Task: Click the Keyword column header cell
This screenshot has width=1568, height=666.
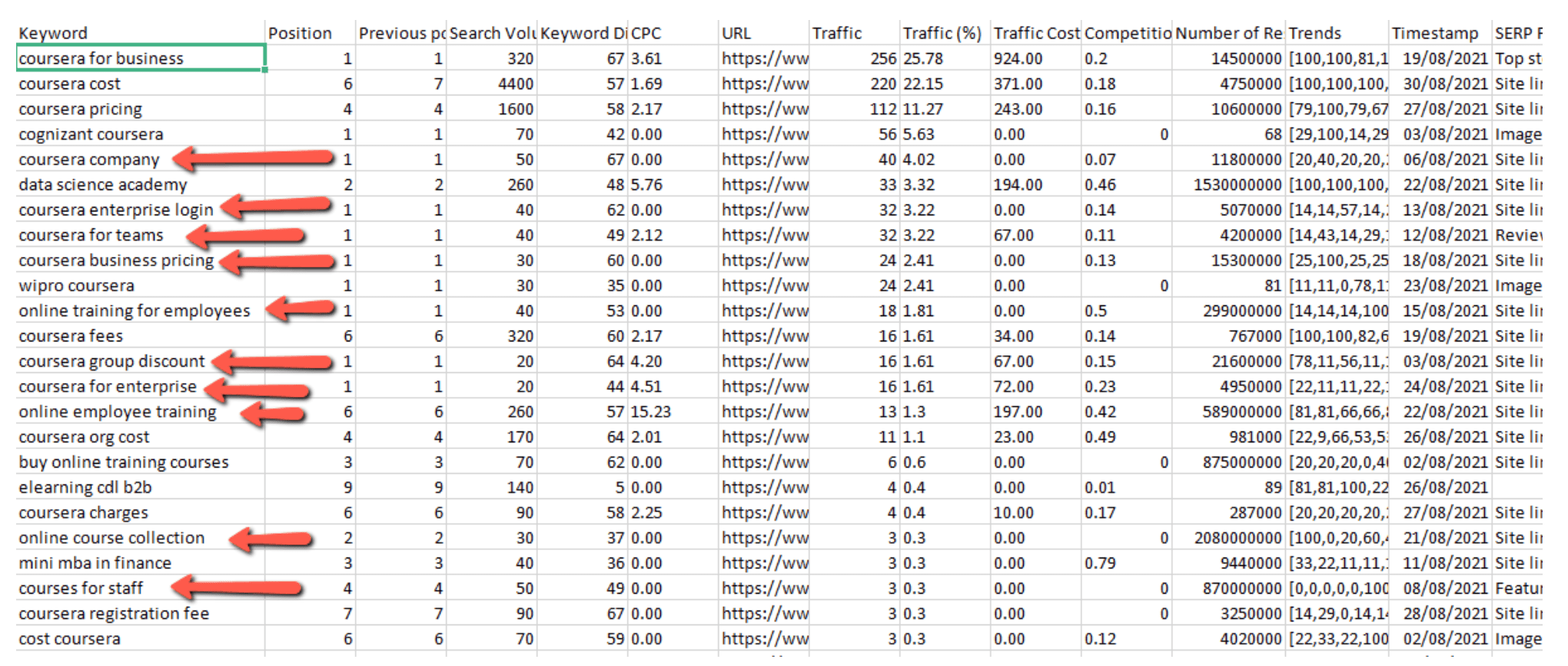Action: click(x=53, y=33)
